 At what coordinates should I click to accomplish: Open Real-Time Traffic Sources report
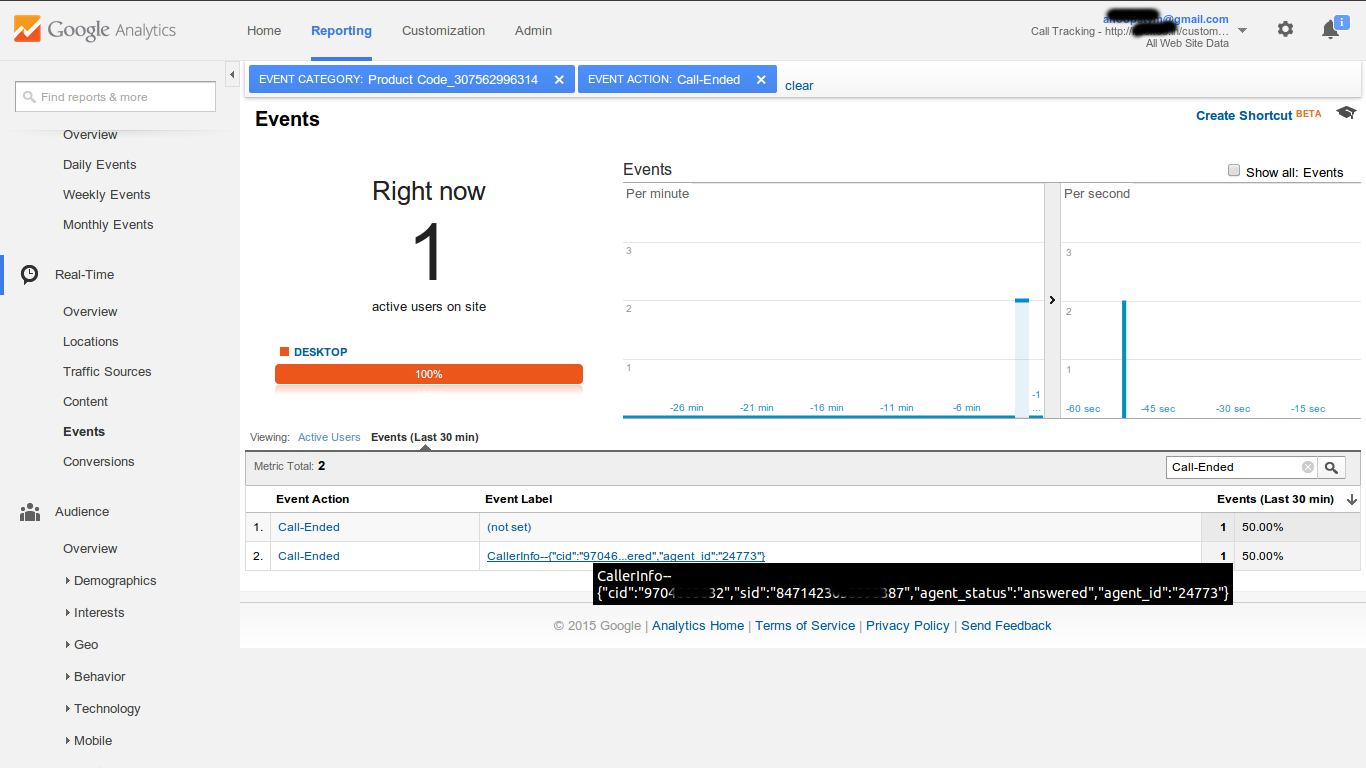point(107,372)
